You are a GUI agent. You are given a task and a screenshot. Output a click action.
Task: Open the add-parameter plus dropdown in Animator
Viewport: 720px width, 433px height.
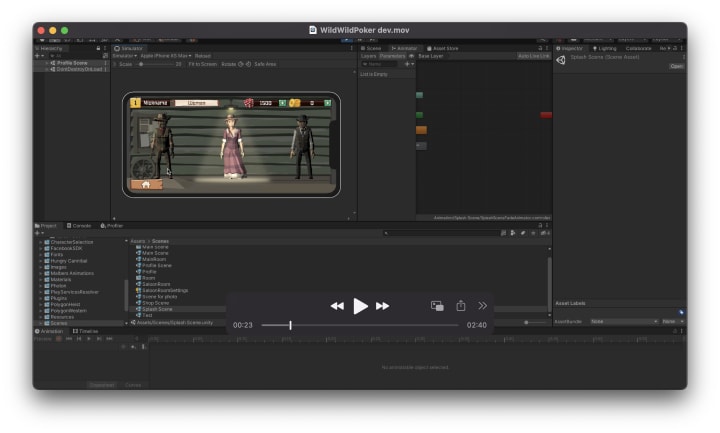(409, 64)
